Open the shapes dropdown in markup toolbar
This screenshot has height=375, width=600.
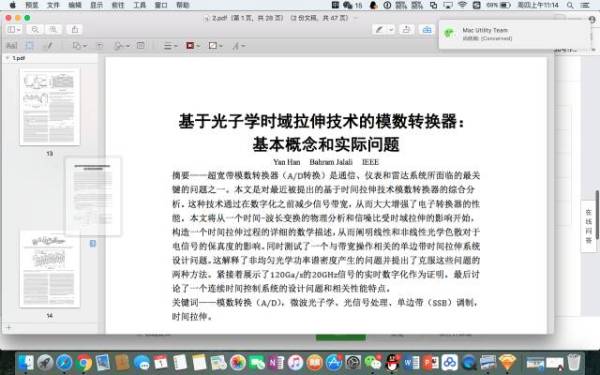click(x=80, y=46)
